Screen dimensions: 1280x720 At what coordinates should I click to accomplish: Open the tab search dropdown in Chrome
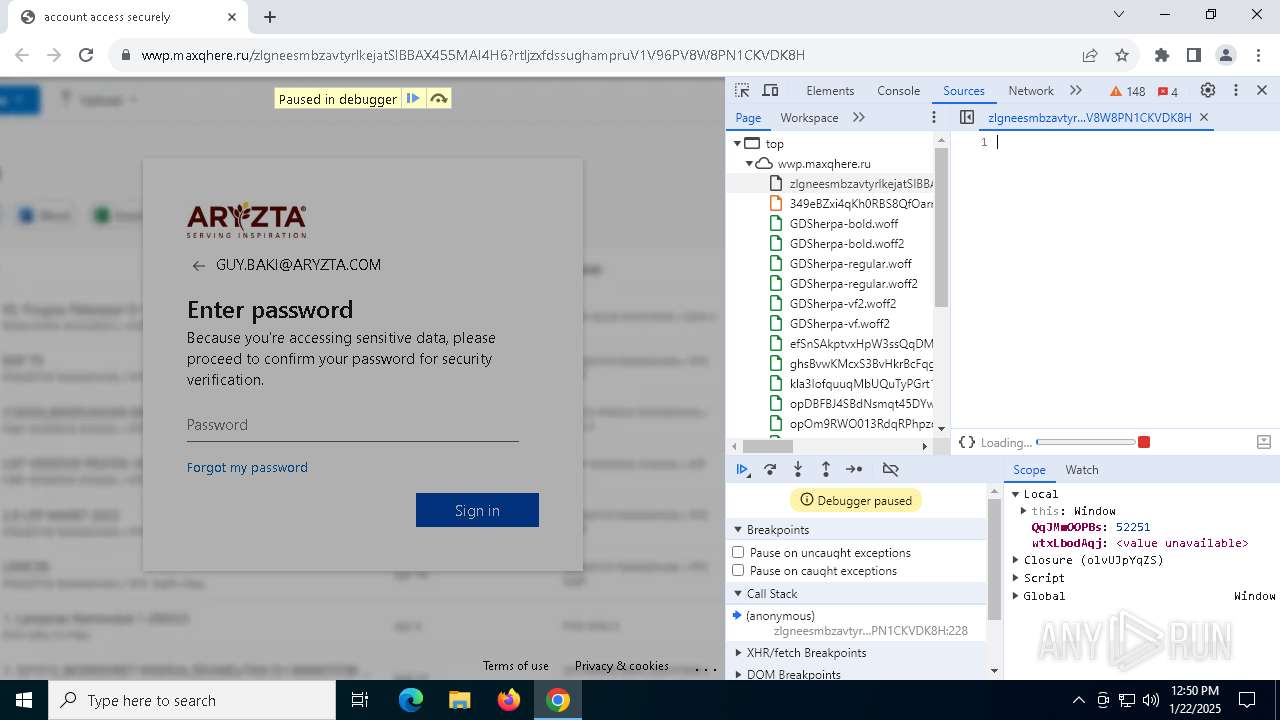[1119, 15]
